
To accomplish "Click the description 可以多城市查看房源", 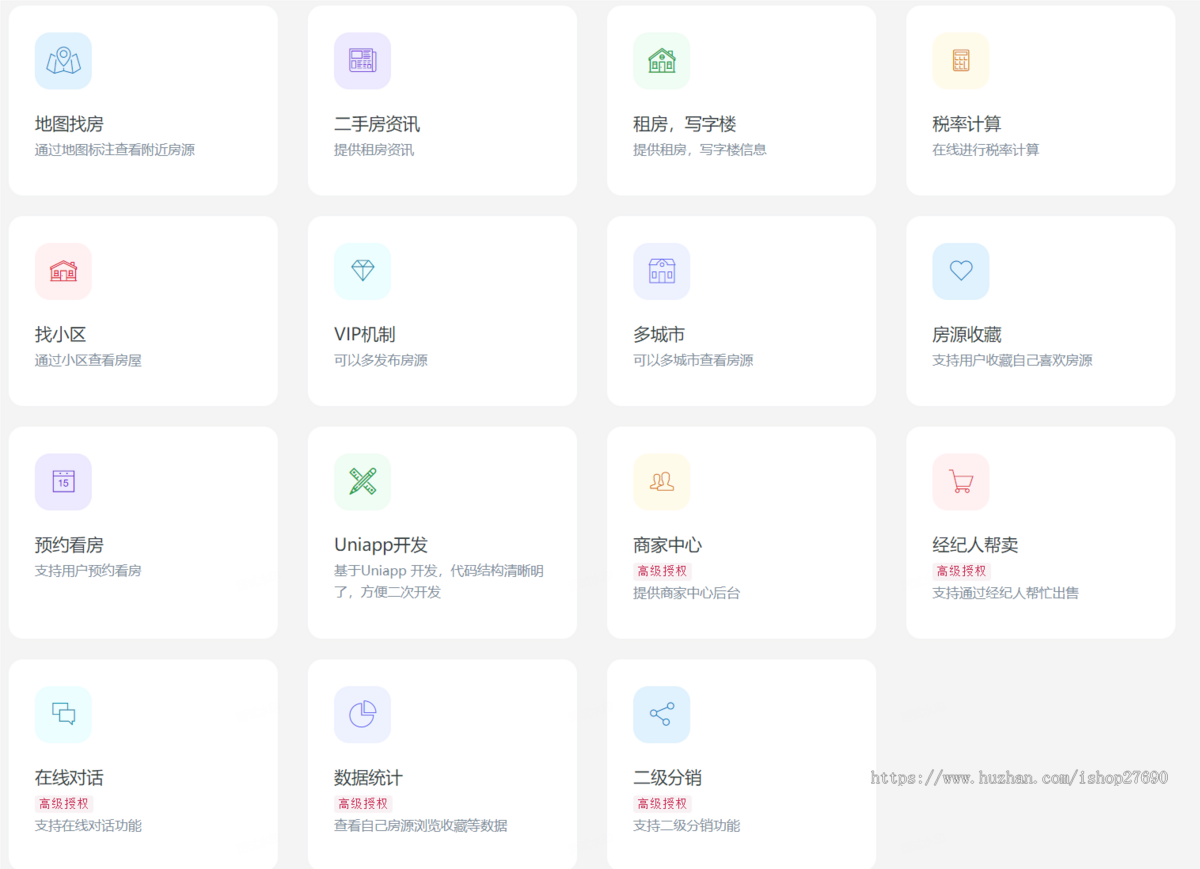I will tap(693, 360).
